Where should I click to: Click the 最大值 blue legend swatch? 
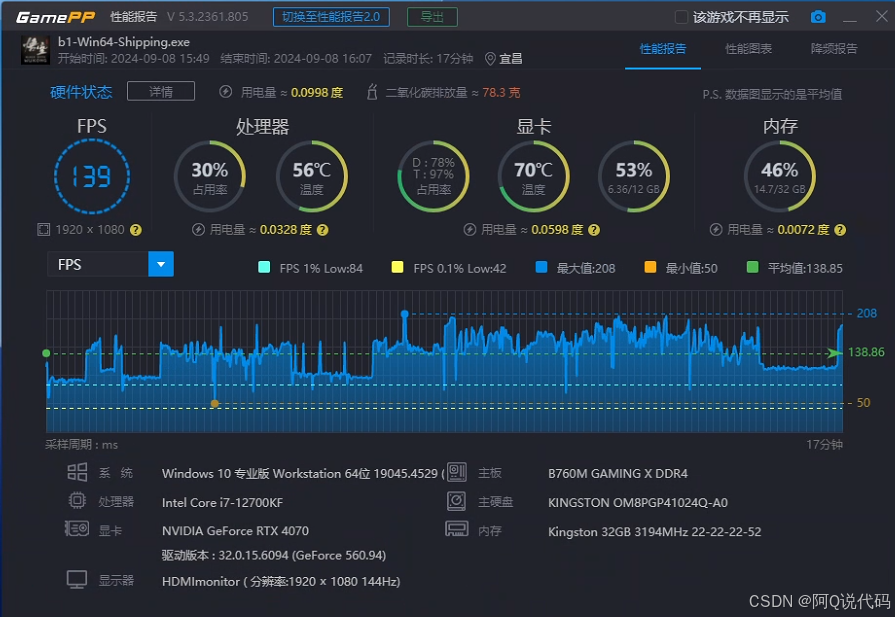[x=541, y=268]
